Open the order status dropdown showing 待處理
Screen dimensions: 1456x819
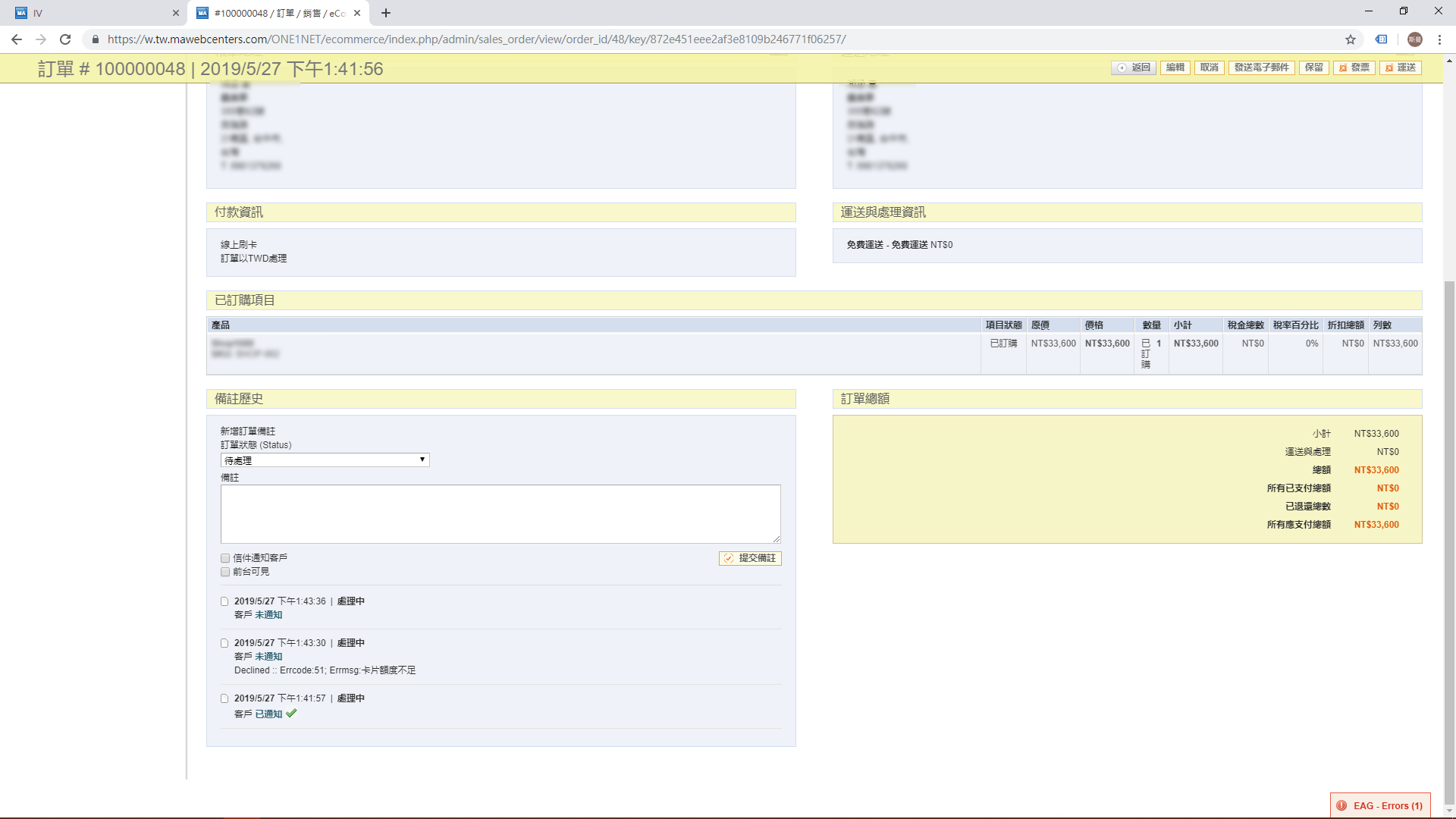pos(325,460)
